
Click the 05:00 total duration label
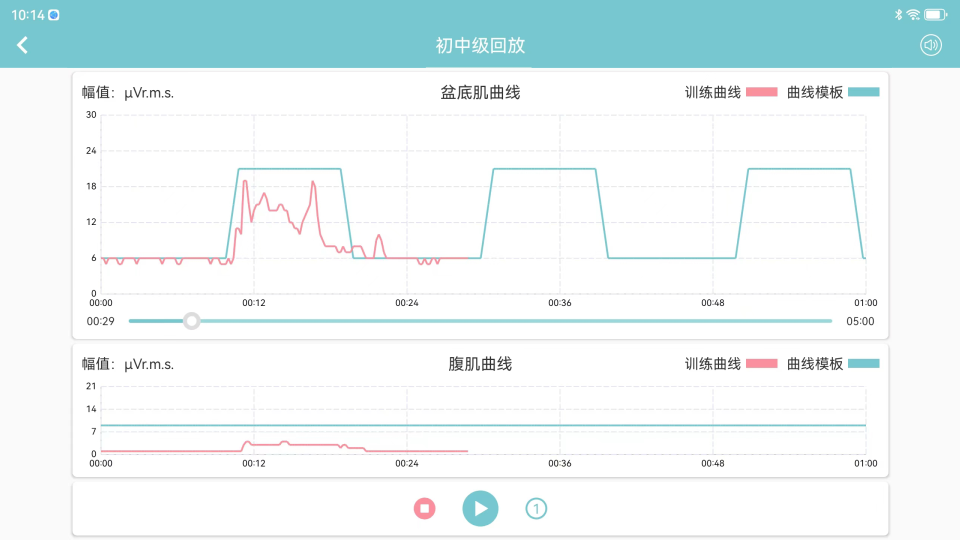[860, 322]
